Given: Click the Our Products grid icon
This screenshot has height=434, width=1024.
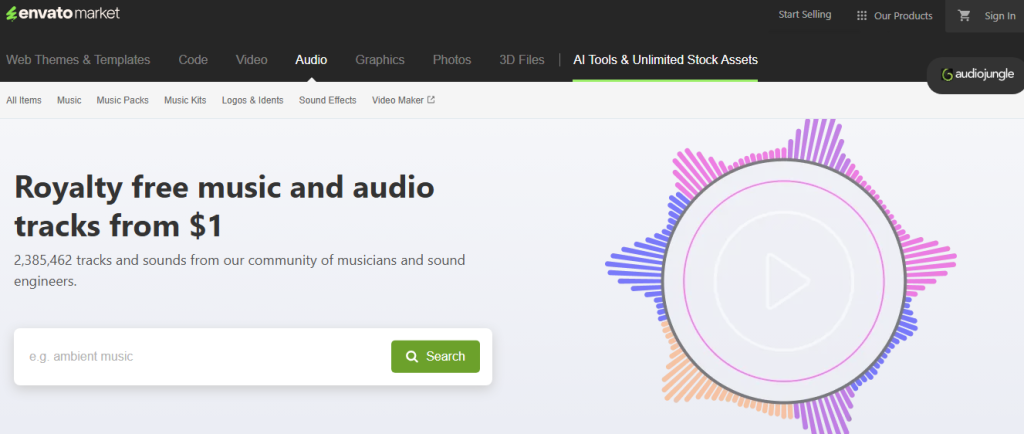Looking at the screenshot, I should (861, 16).
